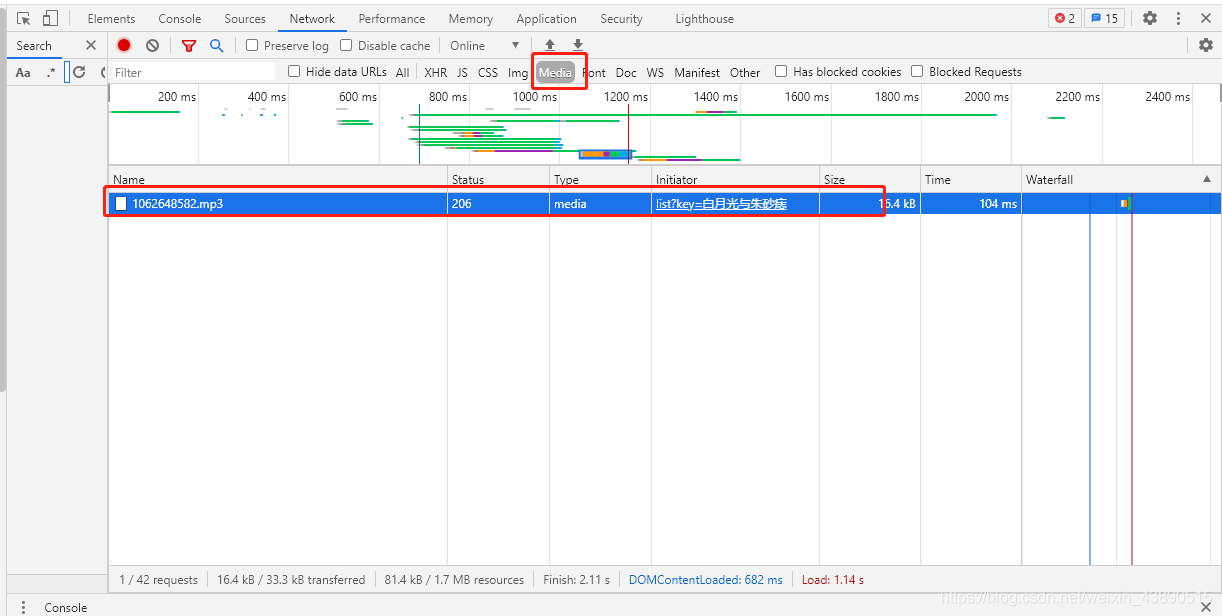1222x616 pixels.
Task: Toggle the device toolbar icon
Action: (50, 18)
